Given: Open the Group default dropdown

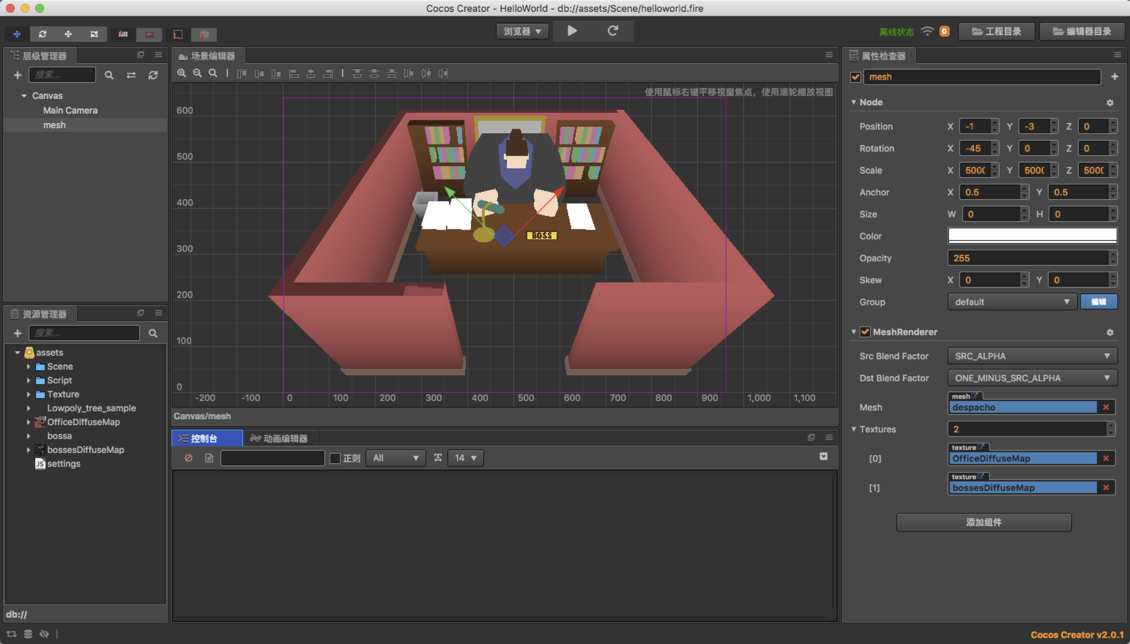Looking at the screenshot, I should click(x=1012, y=302).
